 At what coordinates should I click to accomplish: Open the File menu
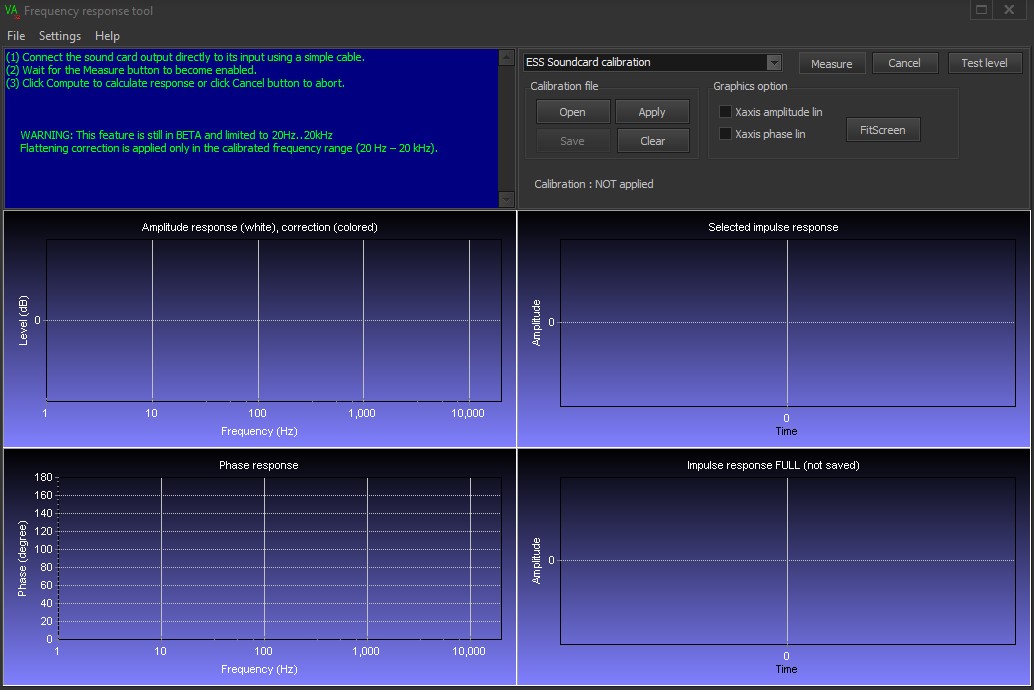point(16,36)
